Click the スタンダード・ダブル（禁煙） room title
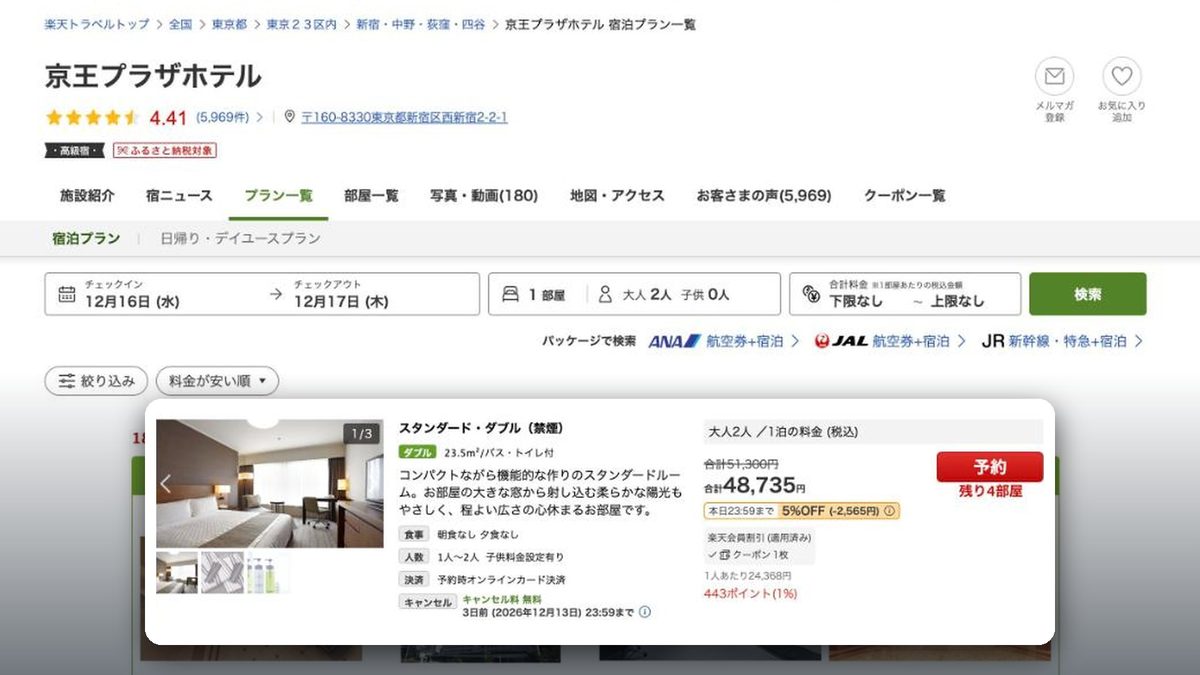This screenshot has width=1200, height=675. (481, 428)
